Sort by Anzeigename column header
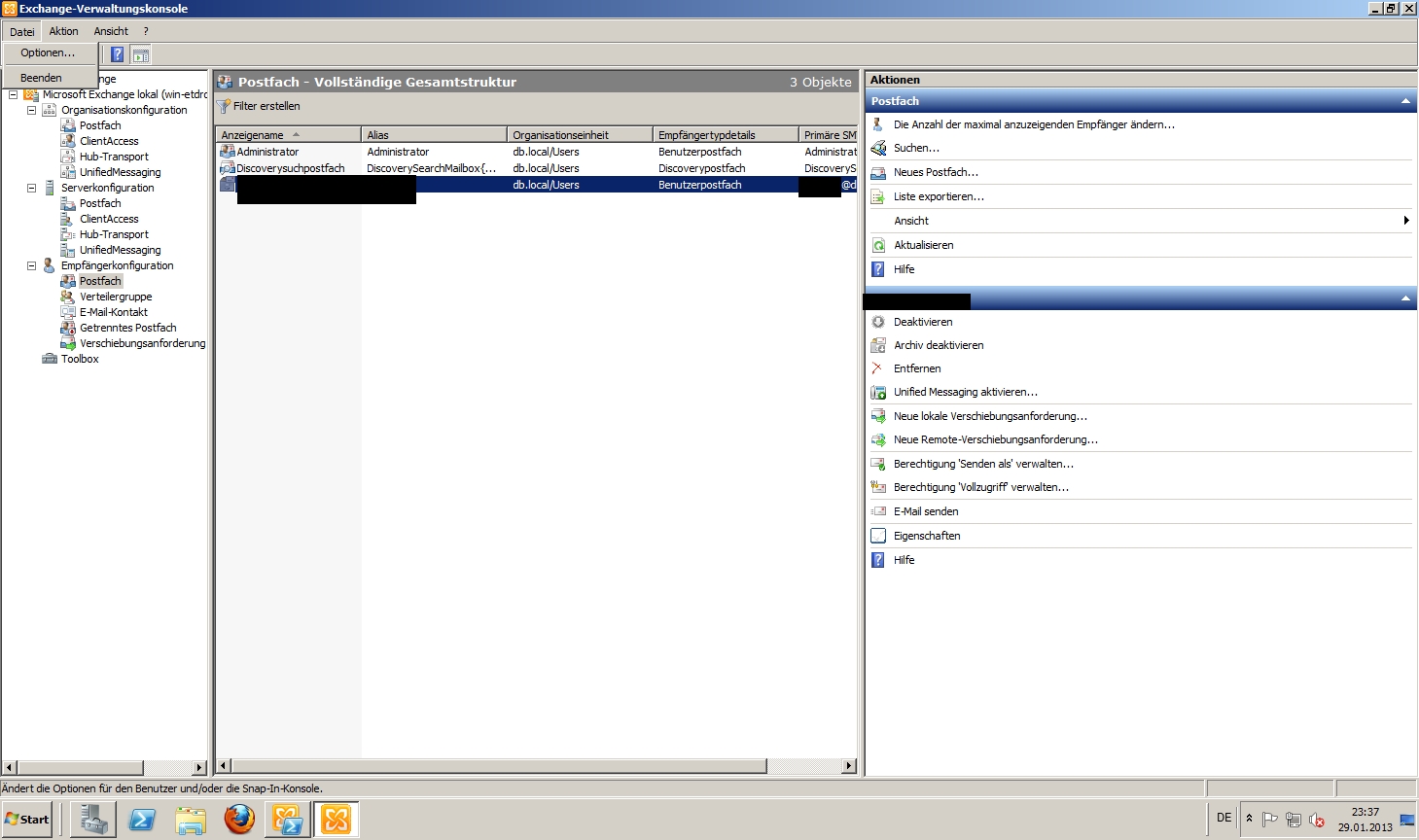1419x840 pixels. tap(288, 135)
